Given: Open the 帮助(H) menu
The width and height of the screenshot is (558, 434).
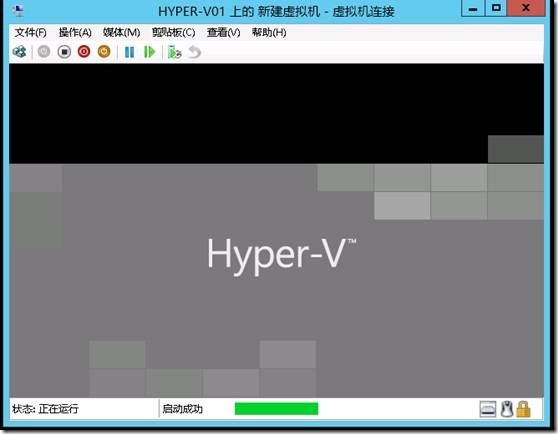Looking at the screenshot, I should pos(269,33).
